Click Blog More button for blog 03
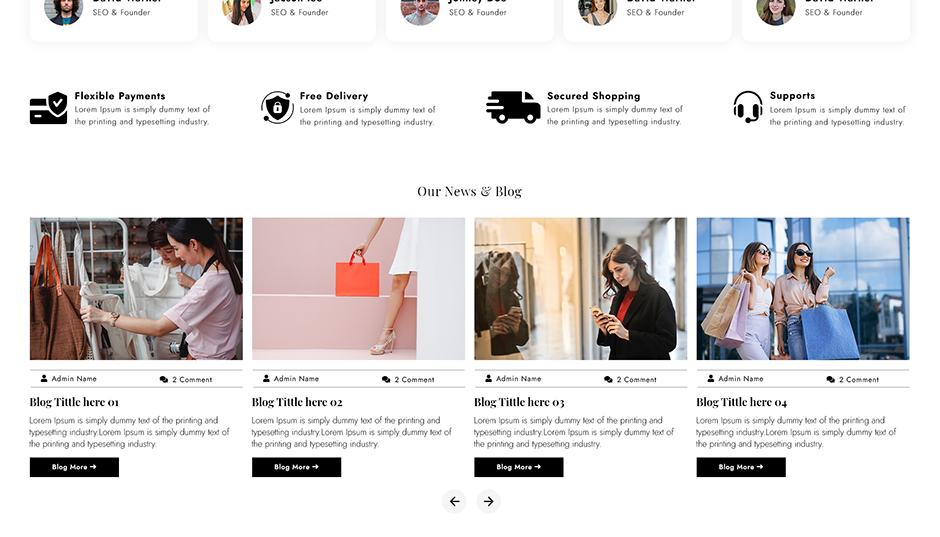Screen dimensions: 940x537 click(x=519, y=467)
